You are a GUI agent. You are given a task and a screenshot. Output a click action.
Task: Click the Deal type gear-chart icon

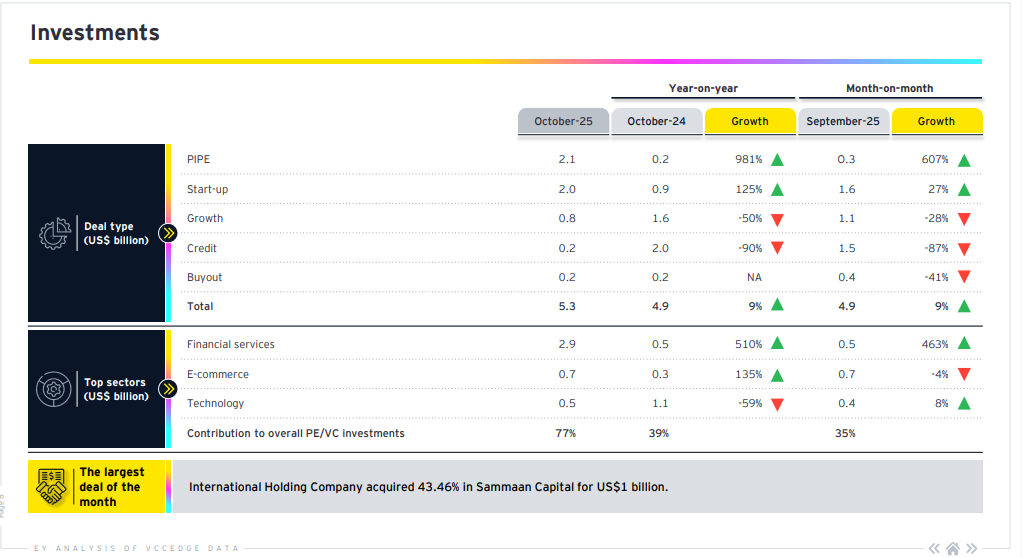(x=55, y=233)
